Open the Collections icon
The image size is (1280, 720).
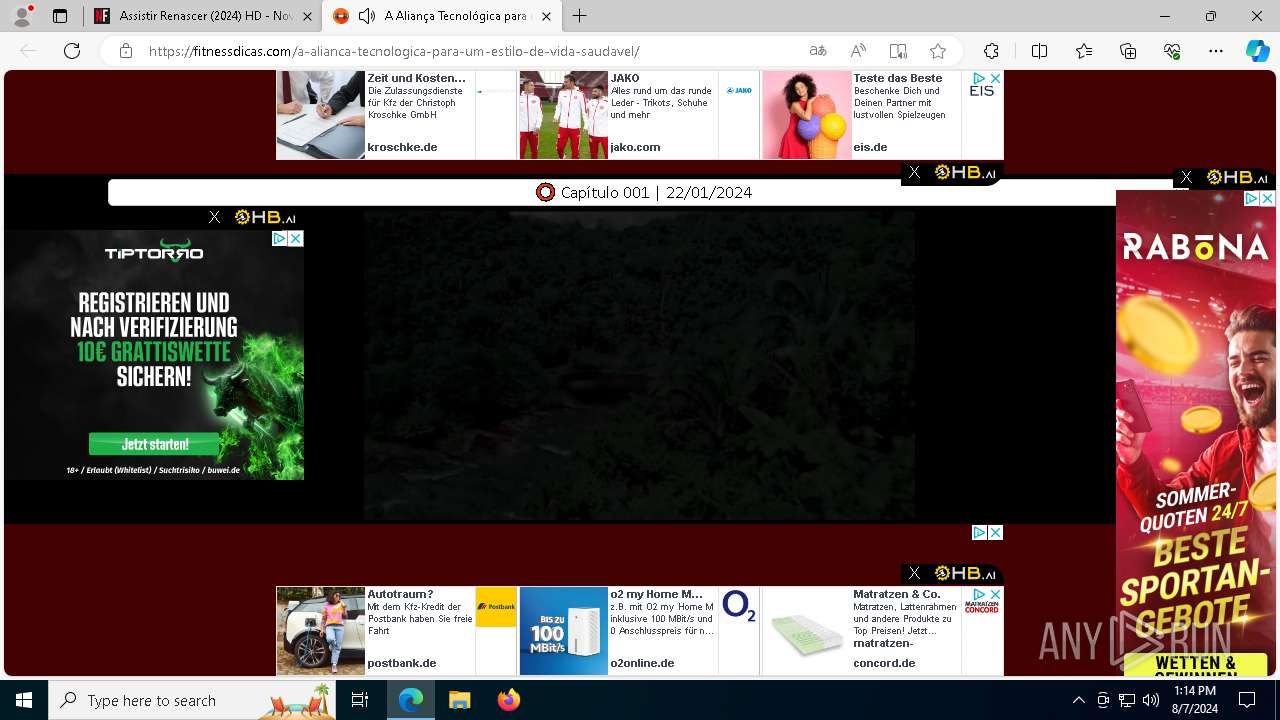[1128, 51]
